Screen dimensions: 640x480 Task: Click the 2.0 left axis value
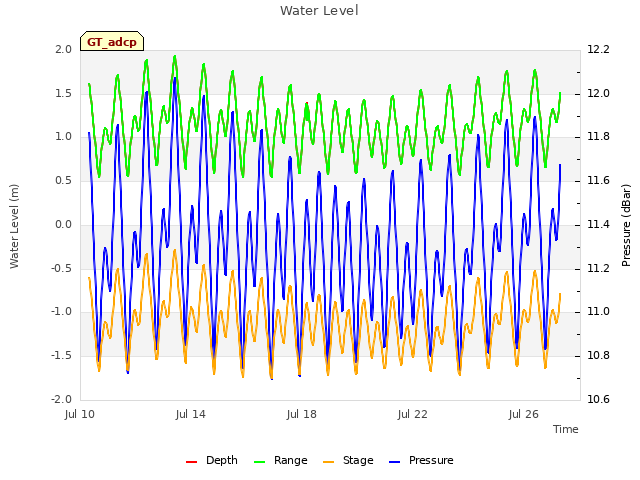click(64, 49)
